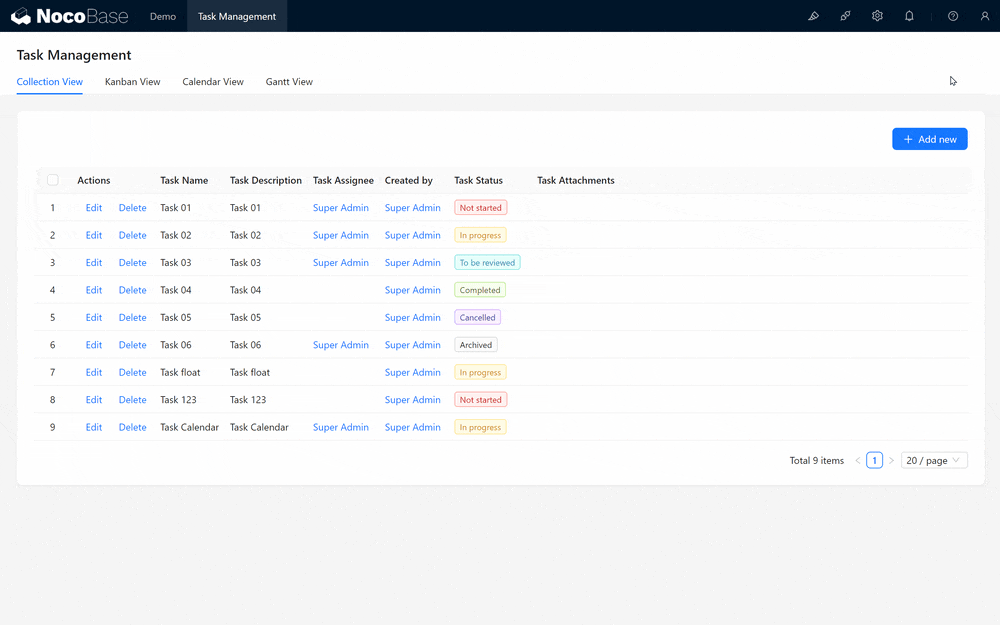This screenshot has height=625, width=1000.
Task: Click the Task Description column header
Action: click(266, 180)
